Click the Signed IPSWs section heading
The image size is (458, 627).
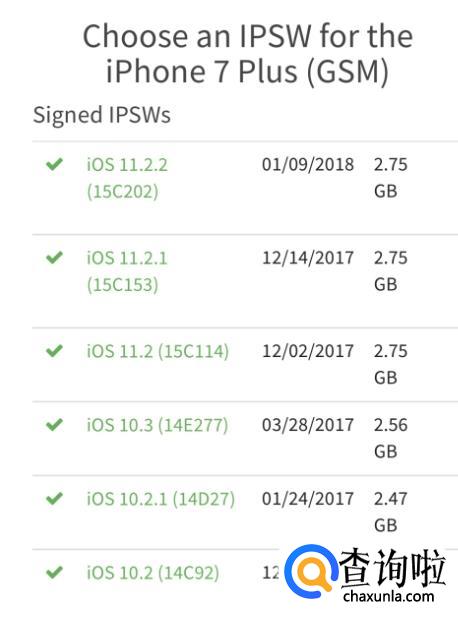(x=102, y=115)
